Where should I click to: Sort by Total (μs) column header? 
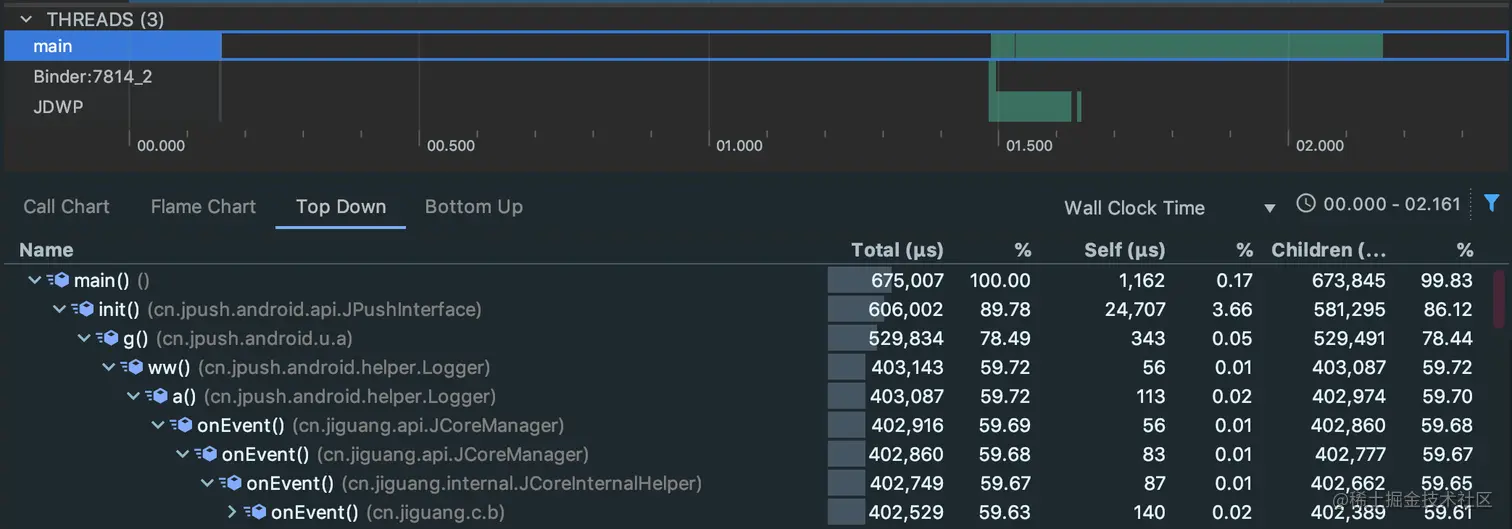(x=897, y=250)
